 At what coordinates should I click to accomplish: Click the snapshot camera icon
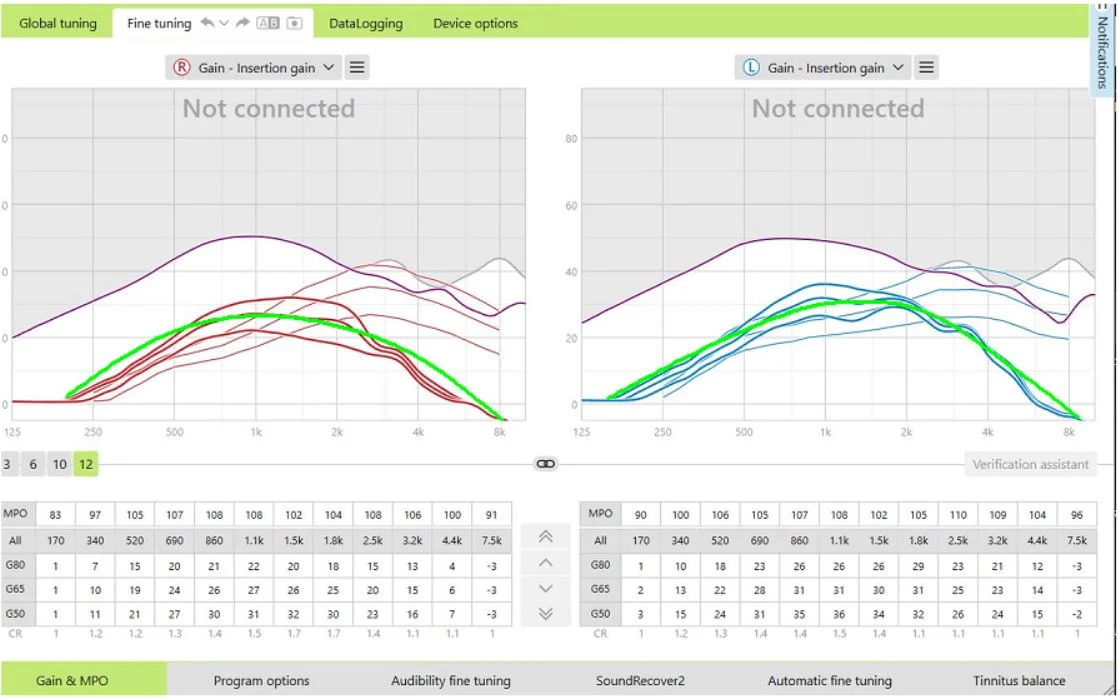pyautogui.click(x=294, y=23)
